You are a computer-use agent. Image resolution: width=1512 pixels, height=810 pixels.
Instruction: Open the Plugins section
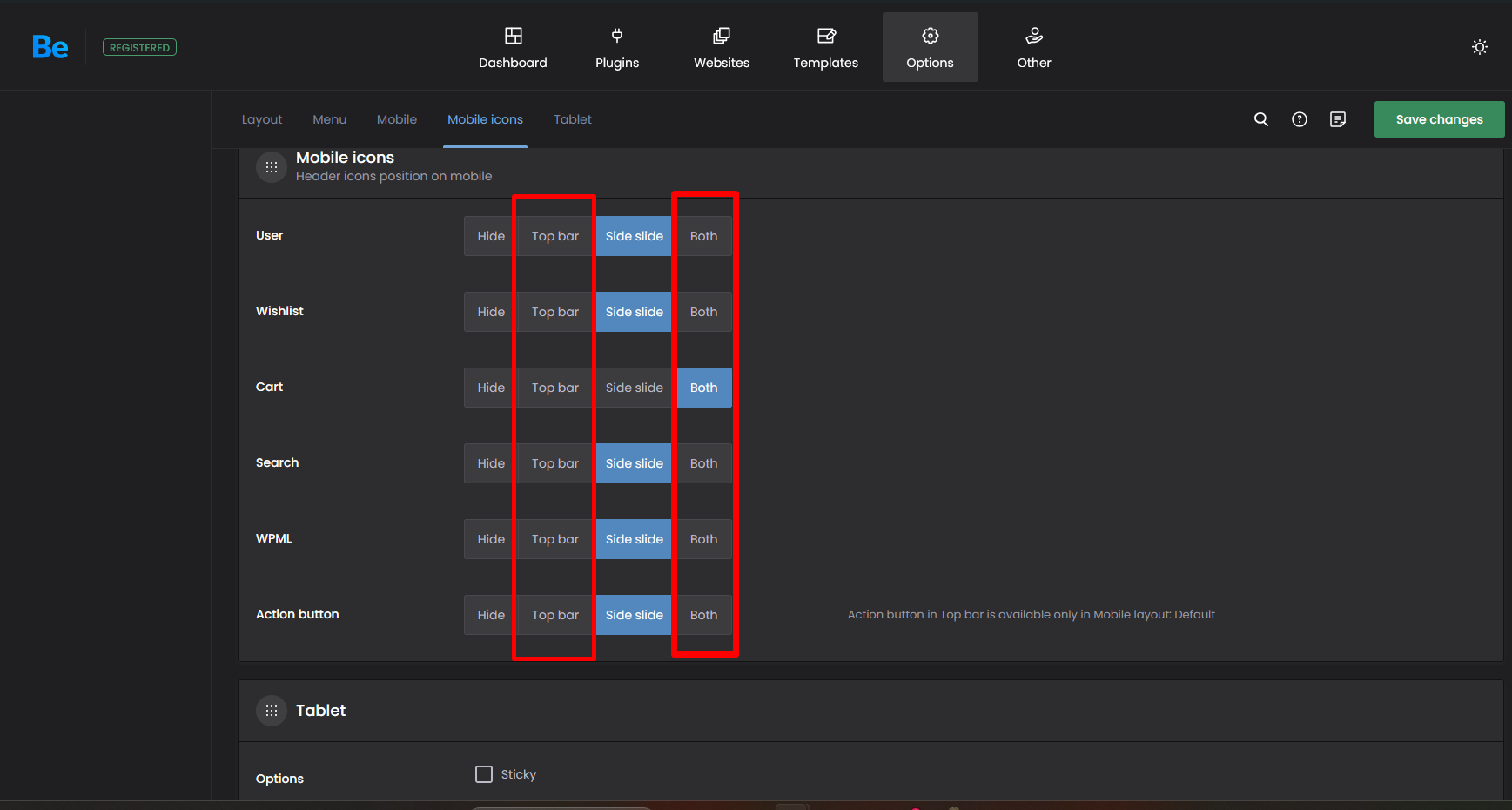(x=616, y=48)
